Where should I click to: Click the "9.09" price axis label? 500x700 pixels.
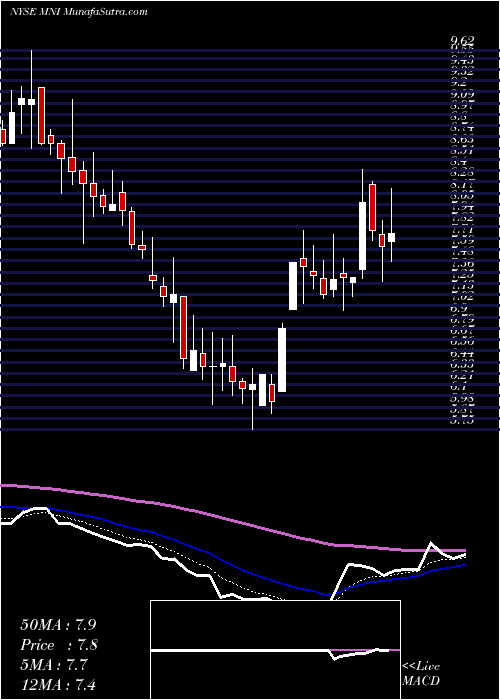click(462, 95)
